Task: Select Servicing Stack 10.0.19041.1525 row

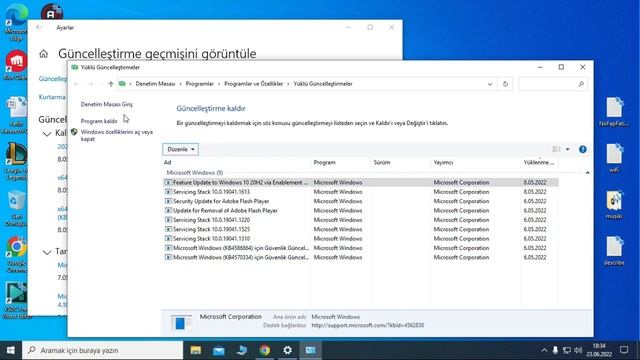Action: 360,229
